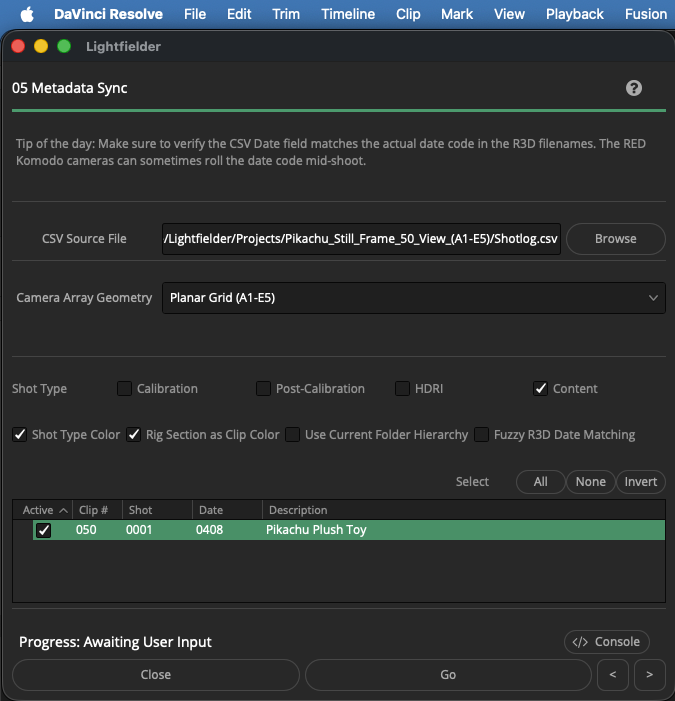
Task: Open the Timeline menu
Action: point(348,14)
